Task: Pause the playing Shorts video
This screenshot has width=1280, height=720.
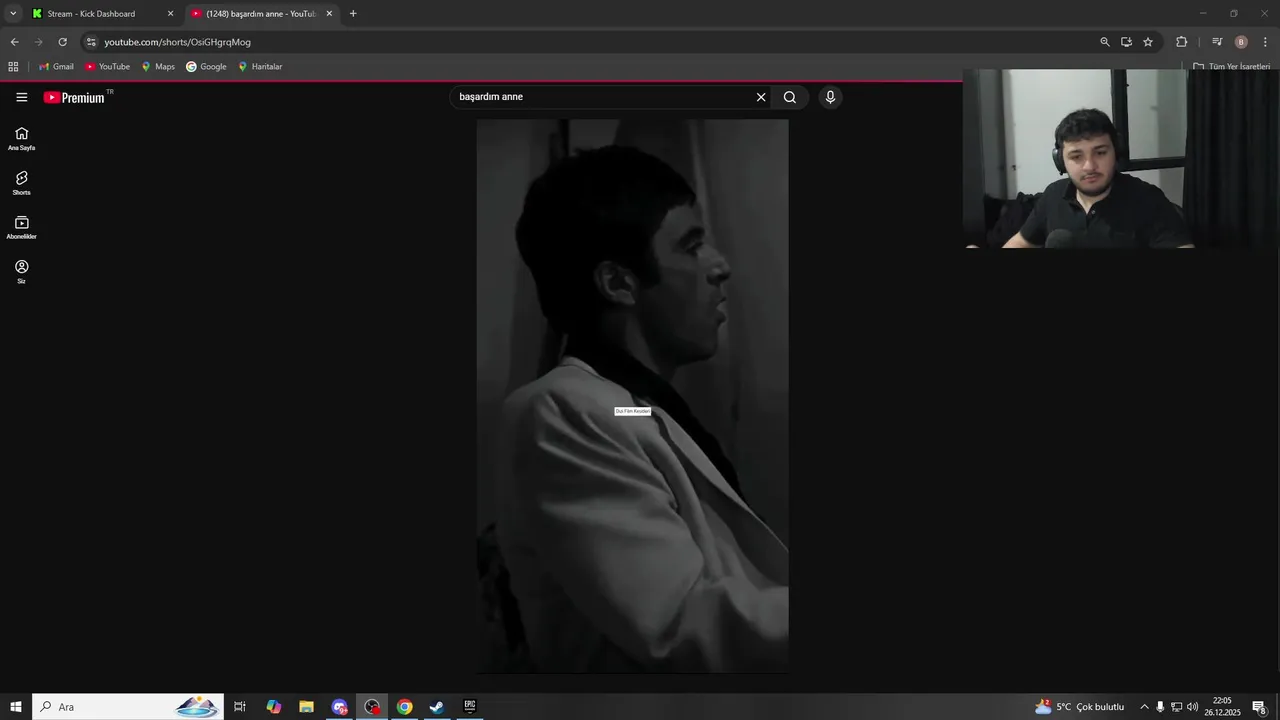Action: coord(632,396)
